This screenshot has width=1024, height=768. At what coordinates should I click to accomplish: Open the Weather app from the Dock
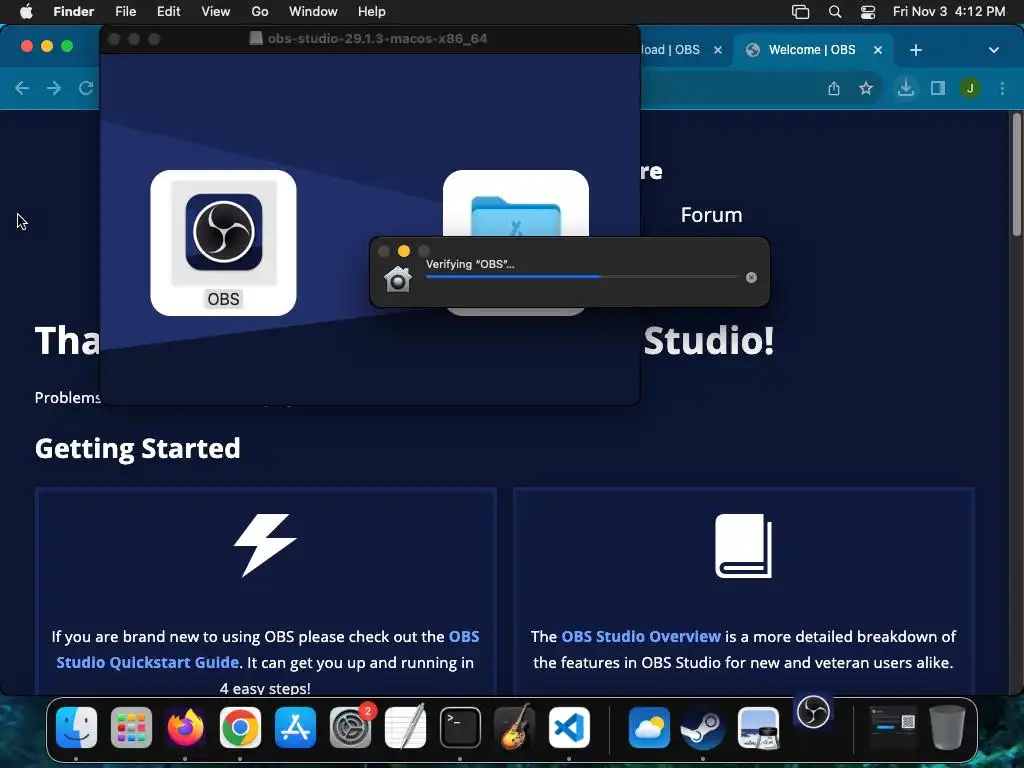click(649, 728)
